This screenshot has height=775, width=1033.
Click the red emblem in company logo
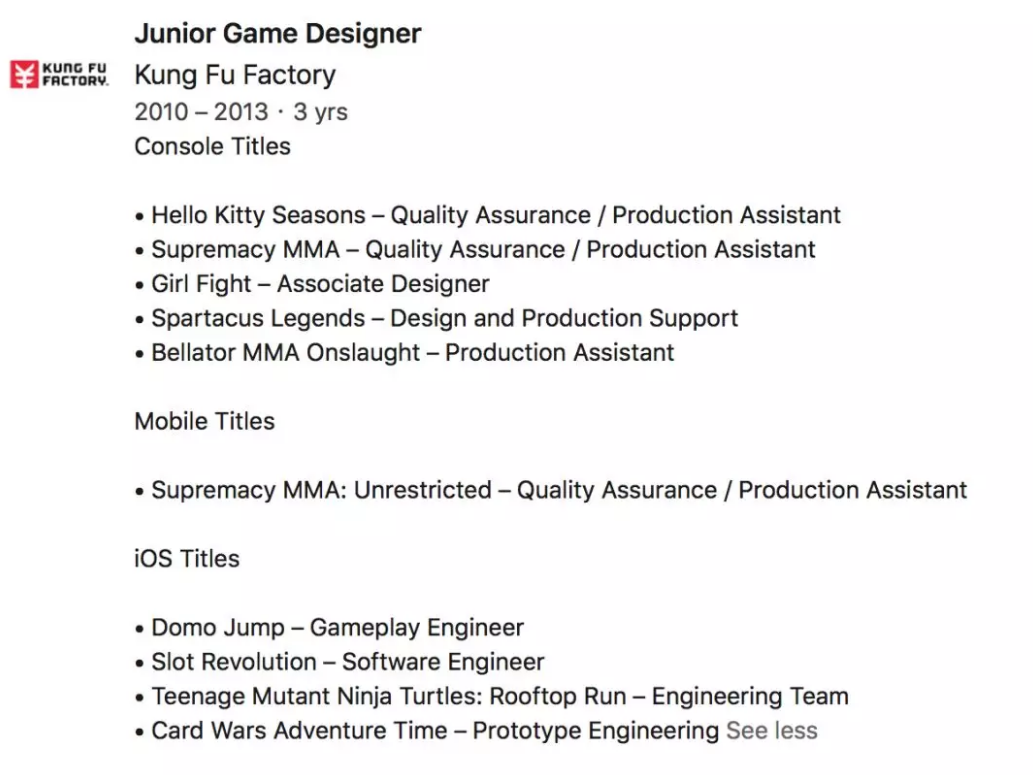tap(24, 74)
